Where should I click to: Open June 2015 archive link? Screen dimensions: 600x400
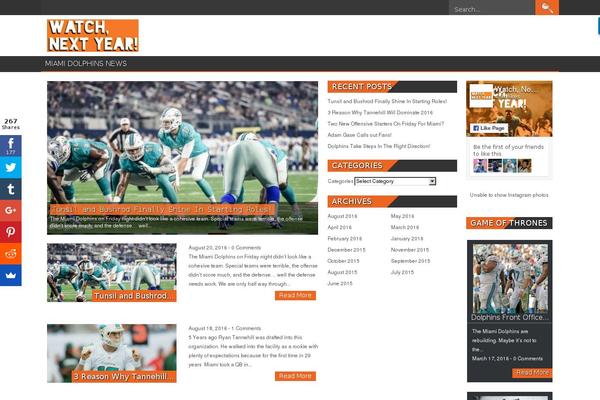coord(340,284)
